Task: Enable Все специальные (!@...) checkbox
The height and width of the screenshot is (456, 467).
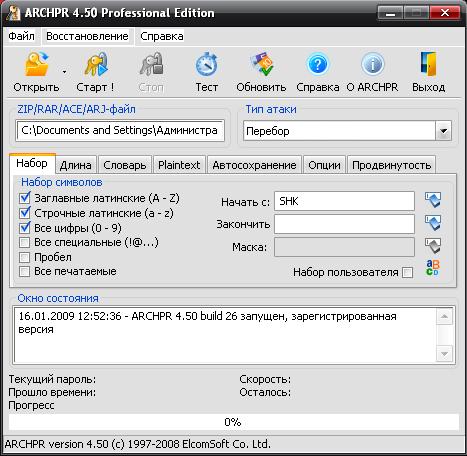Action: pyautogui.click(x=25, y=242)
